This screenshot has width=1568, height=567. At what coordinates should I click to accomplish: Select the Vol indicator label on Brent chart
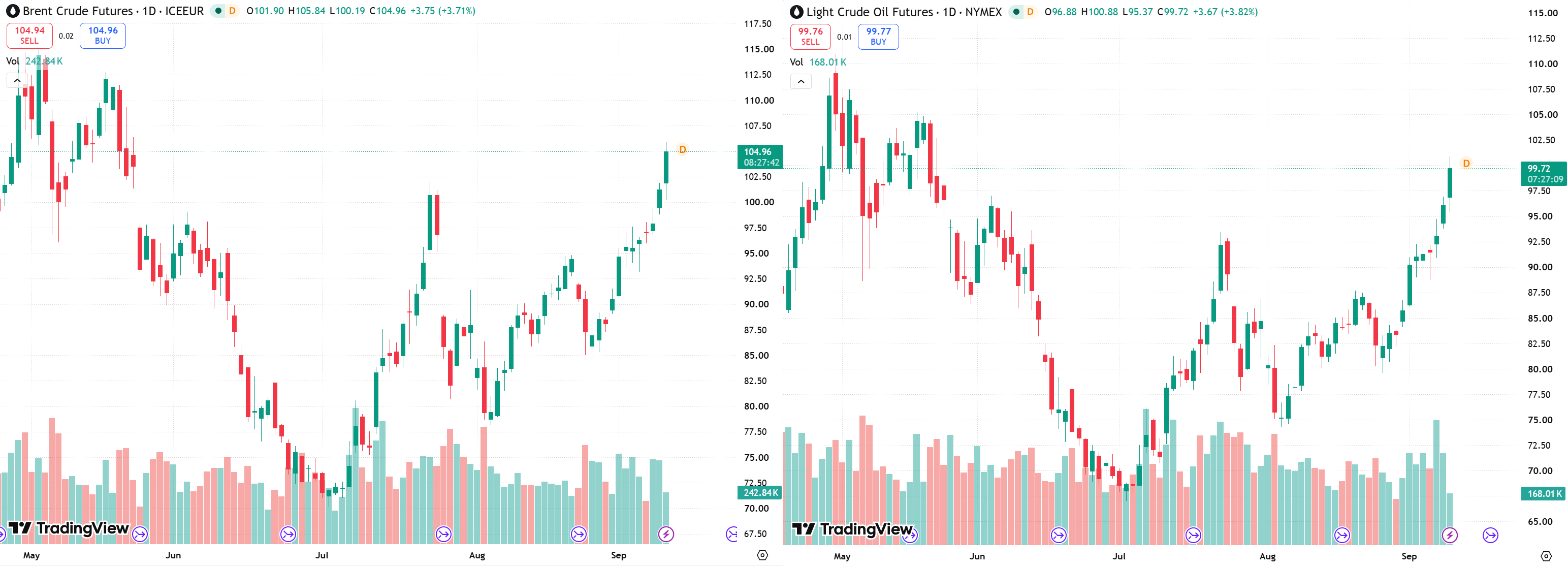click(x=13, y=61)
